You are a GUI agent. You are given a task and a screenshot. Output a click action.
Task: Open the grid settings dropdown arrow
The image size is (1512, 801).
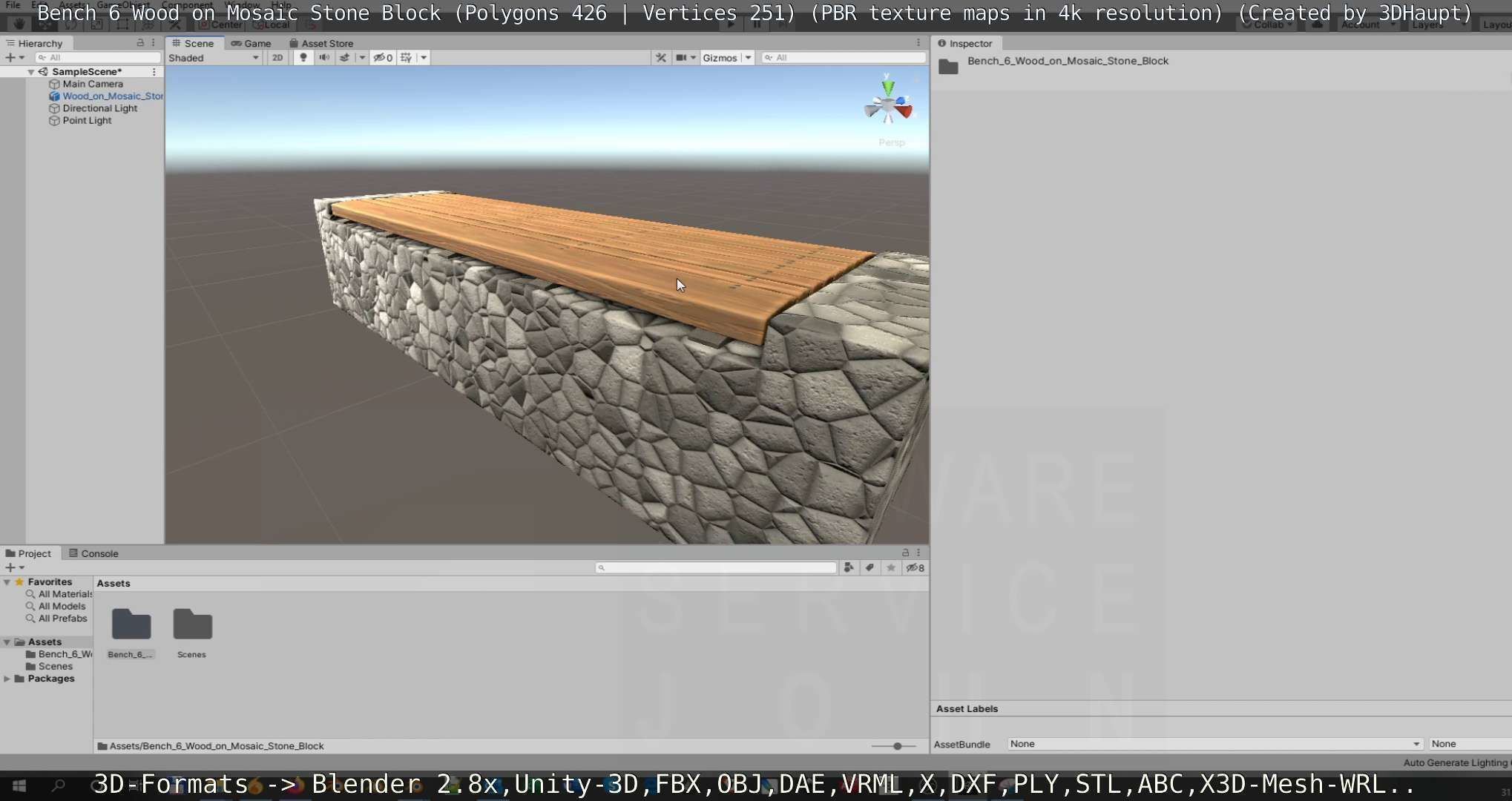(x=424, y=58)
